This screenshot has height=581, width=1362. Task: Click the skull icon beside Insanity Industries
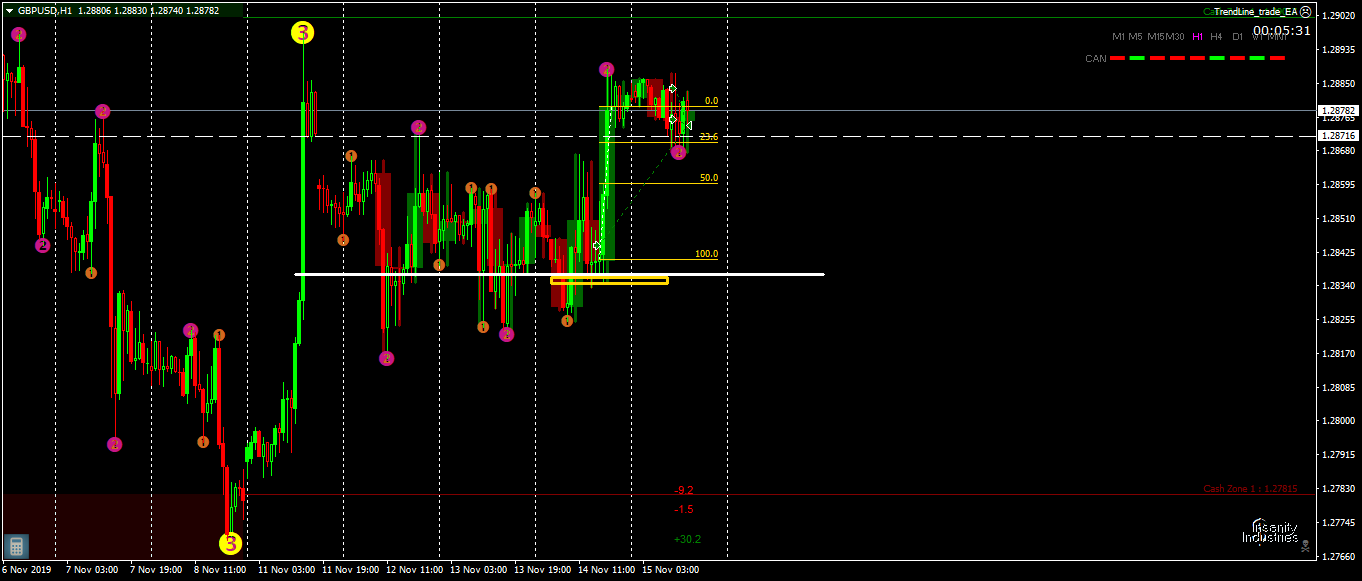[x=1306, y=546]
